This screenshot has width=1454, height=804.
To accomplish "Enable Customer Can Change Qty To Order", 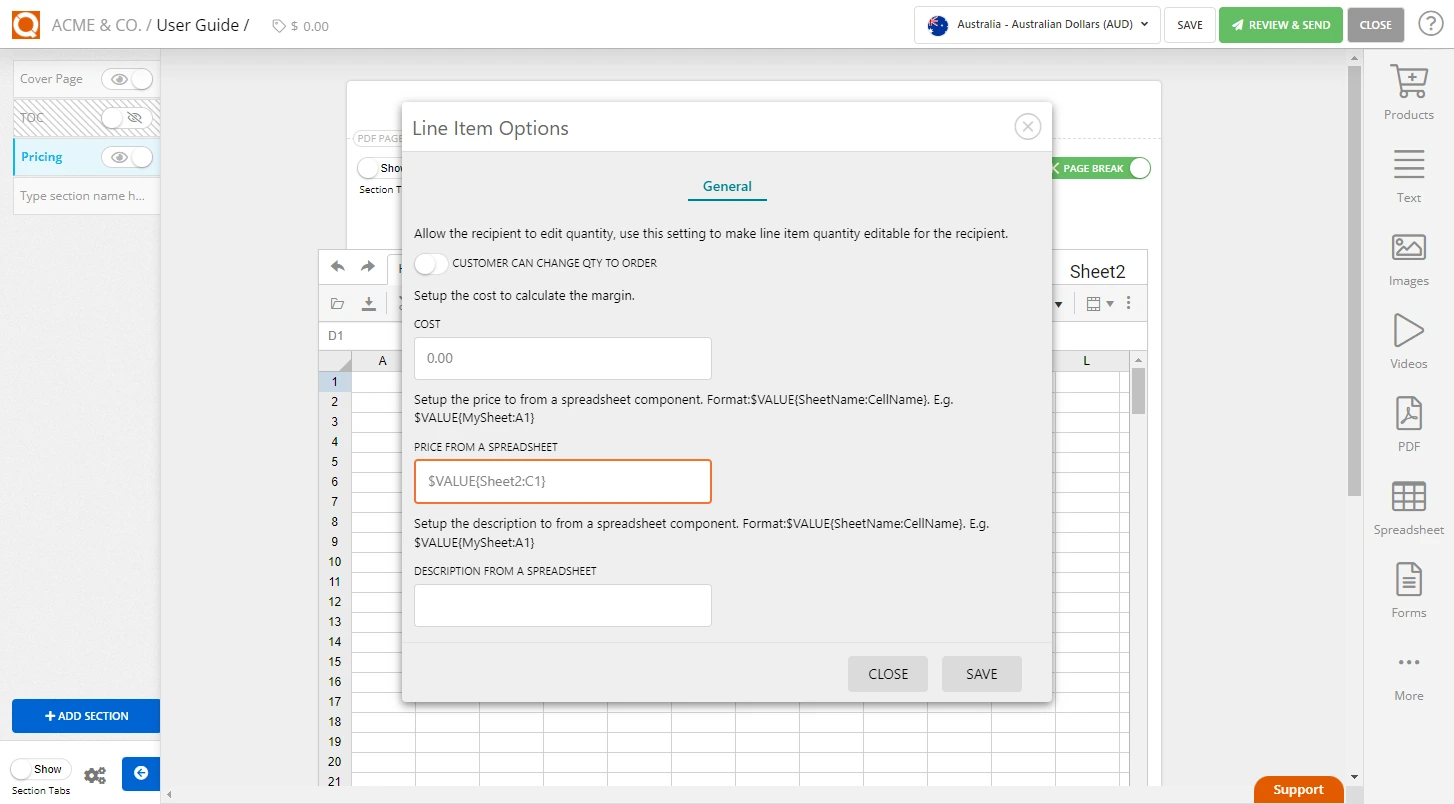I will click(431, 263).
